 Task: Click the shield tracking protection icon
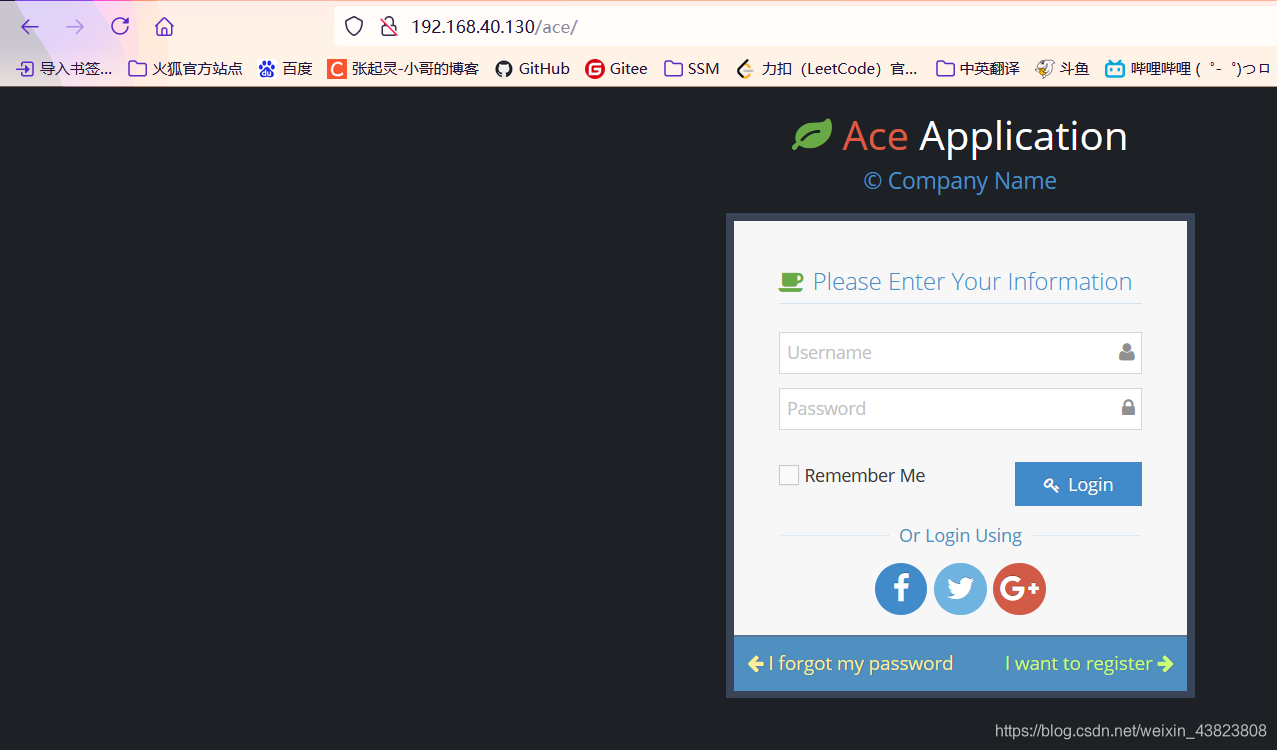353,26
